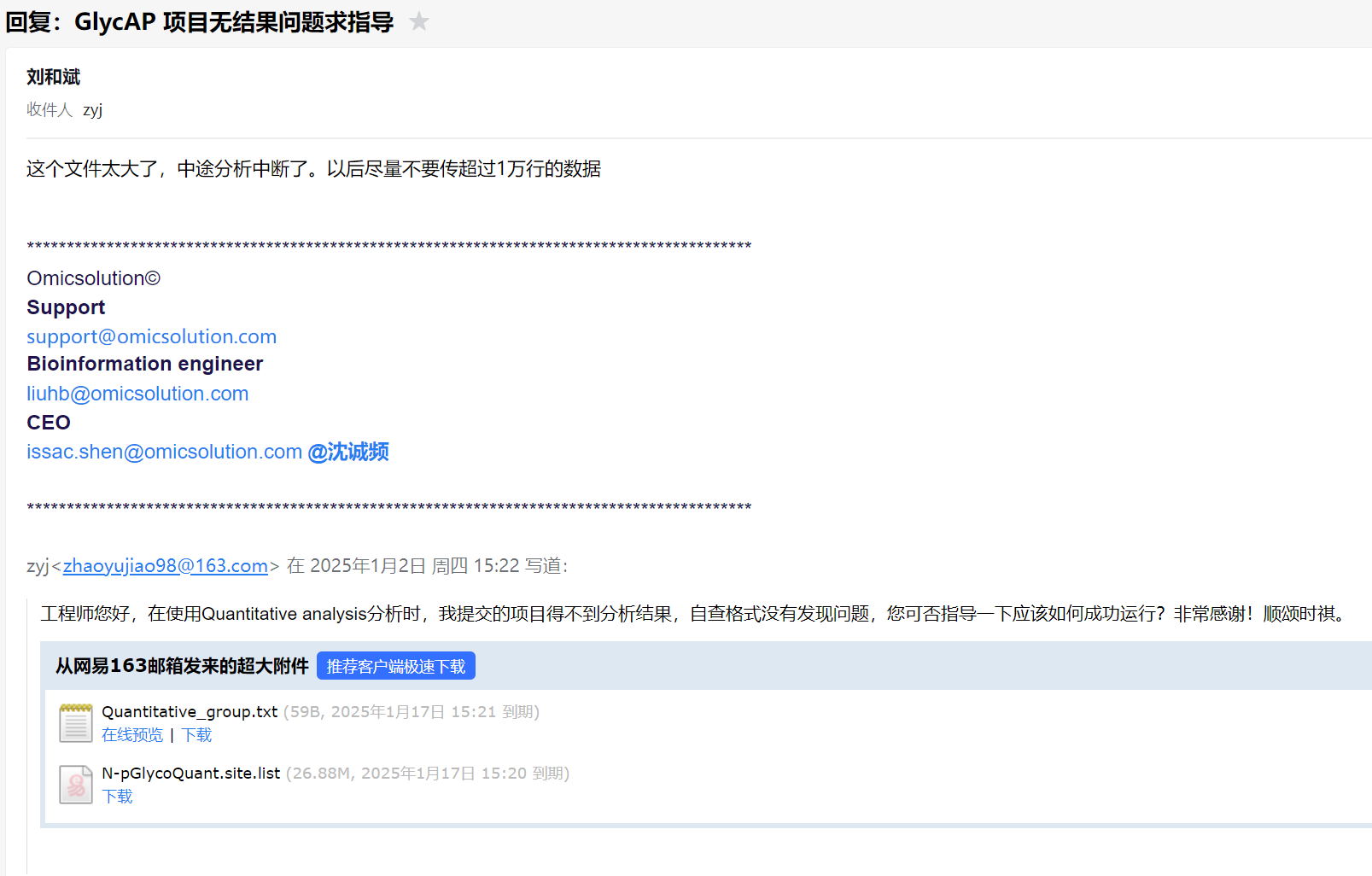The image size is (1372, 876).
Task: Click the Quantitative_group.txt notepad file icon
Action: click(76, 722)
